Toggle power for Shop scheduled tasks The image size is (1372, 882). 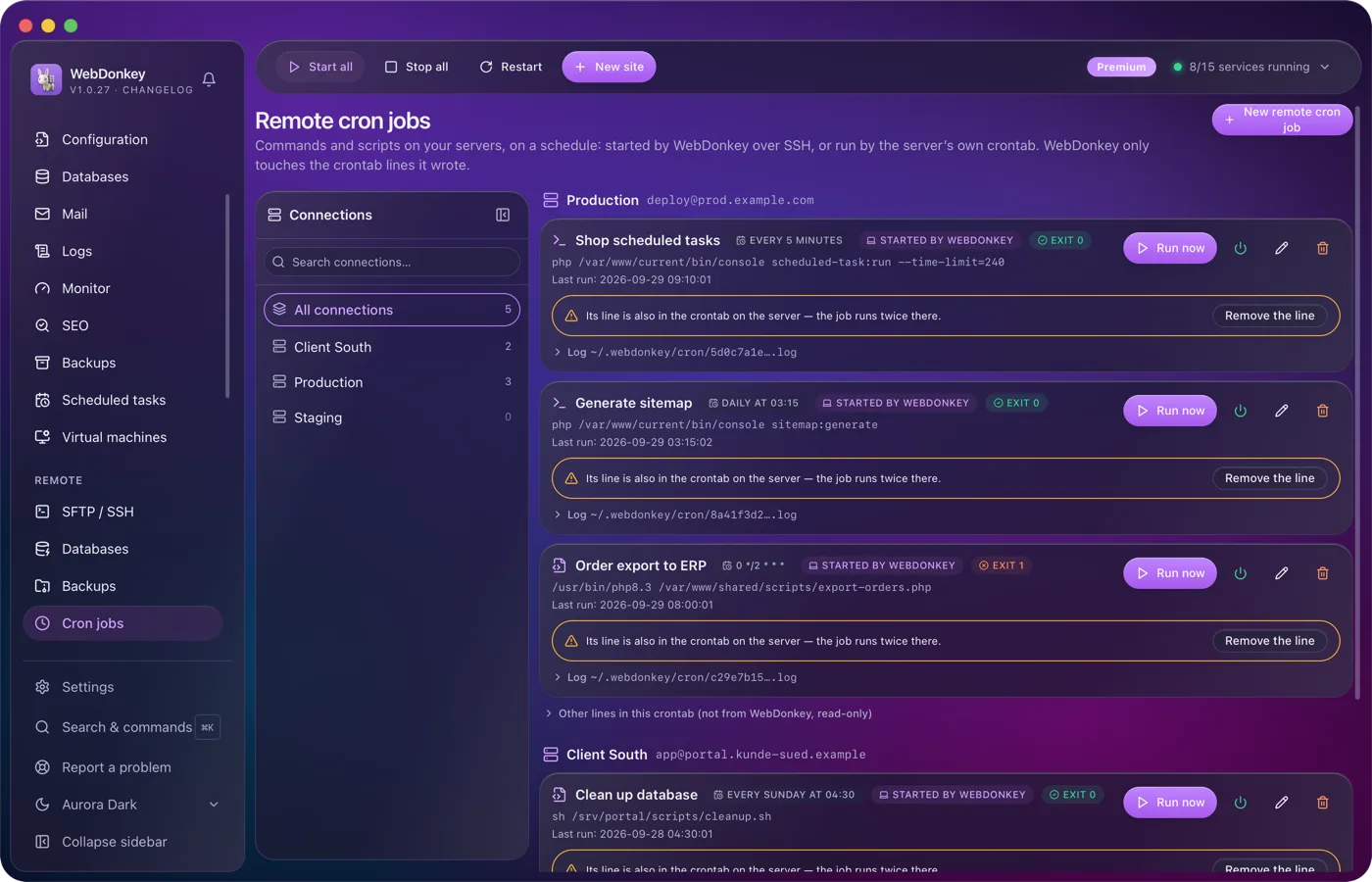(x=1240, y=248)
